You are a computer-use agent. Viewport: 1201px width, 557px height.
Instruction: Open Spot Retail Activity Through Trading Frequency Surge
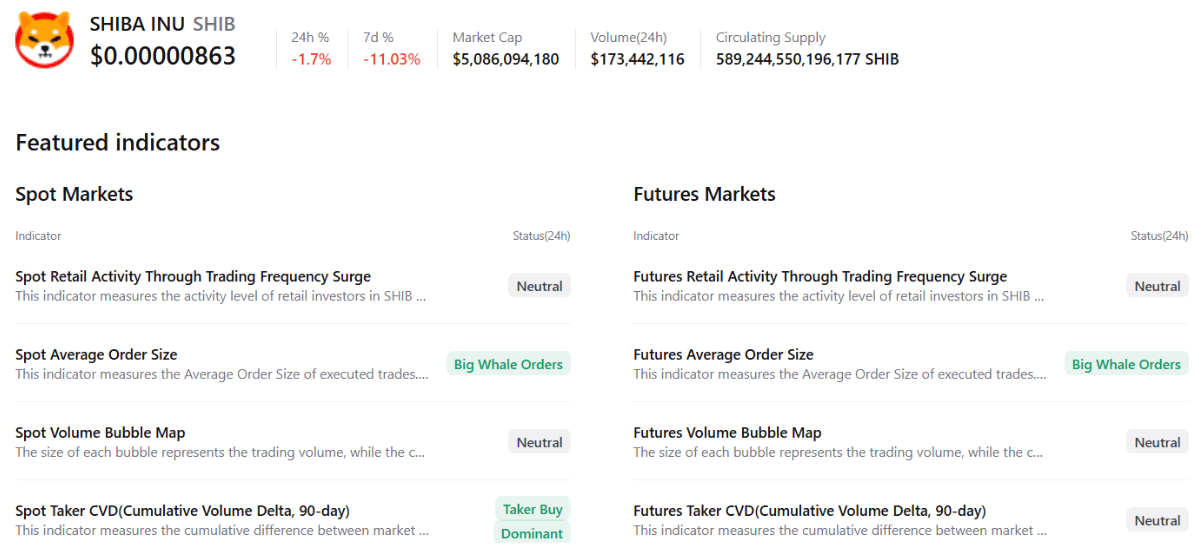pos(193,277)
